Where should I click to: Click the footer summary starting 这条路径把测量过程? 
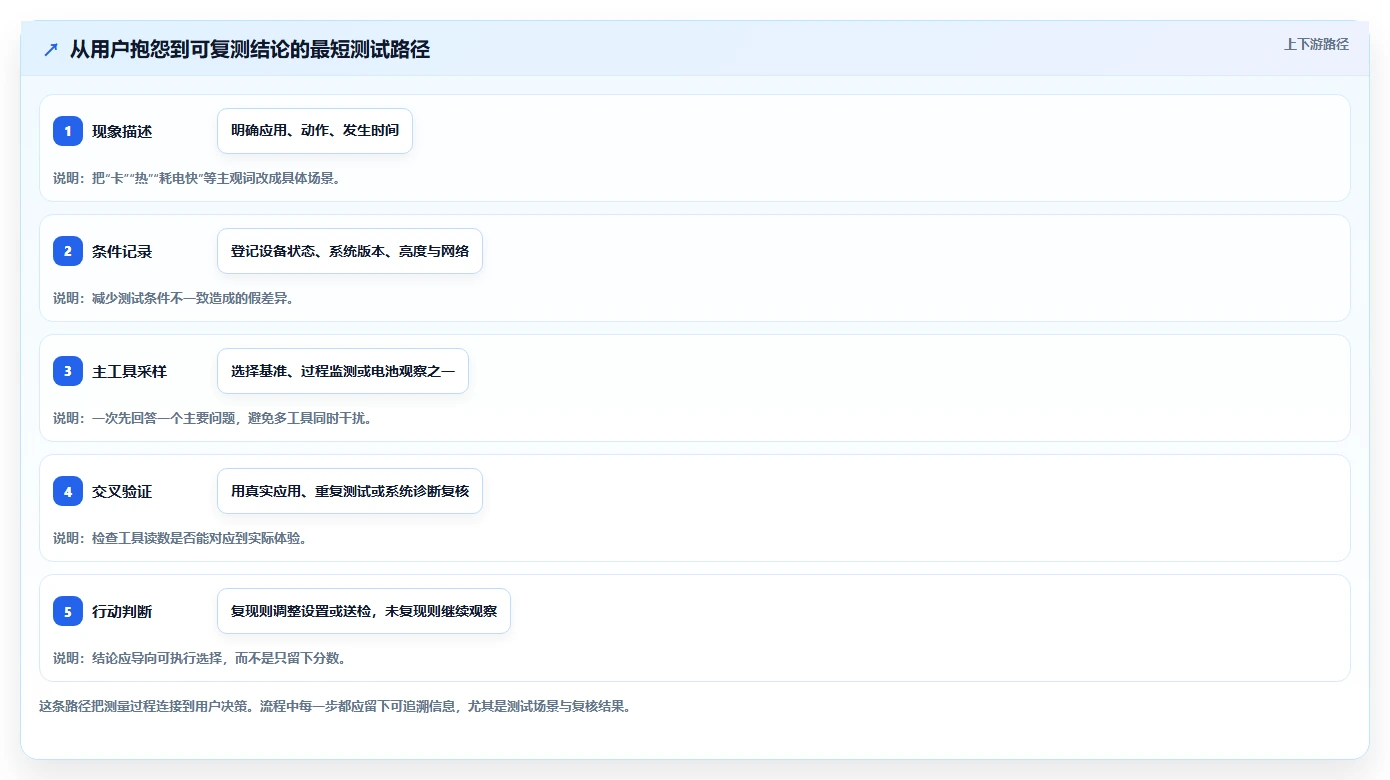(335, 706)
